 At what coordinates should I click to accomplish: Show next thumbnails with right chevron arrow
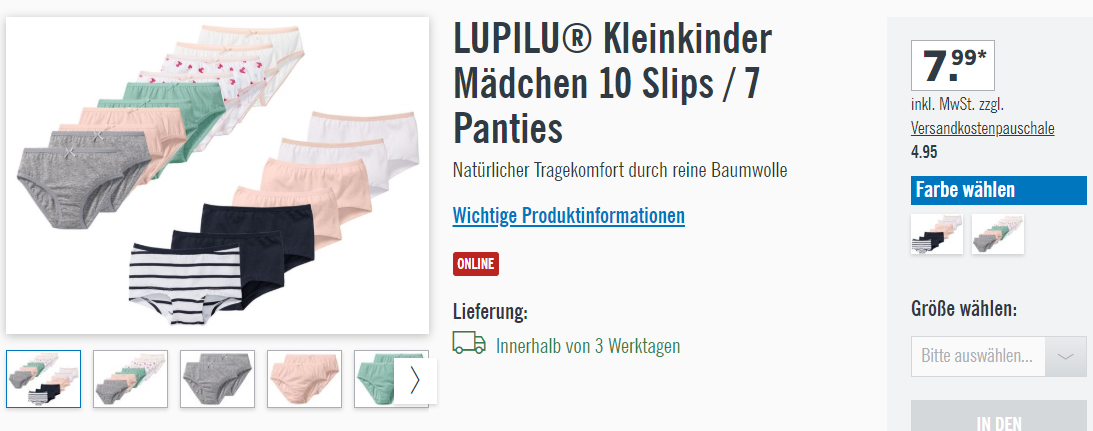pyautogui.click(x=415, y=381)
